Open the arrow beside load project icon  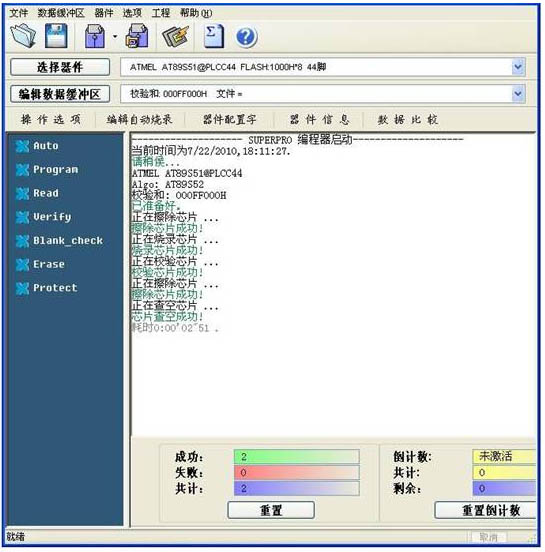pyautogui.click(x=115, y=36)
